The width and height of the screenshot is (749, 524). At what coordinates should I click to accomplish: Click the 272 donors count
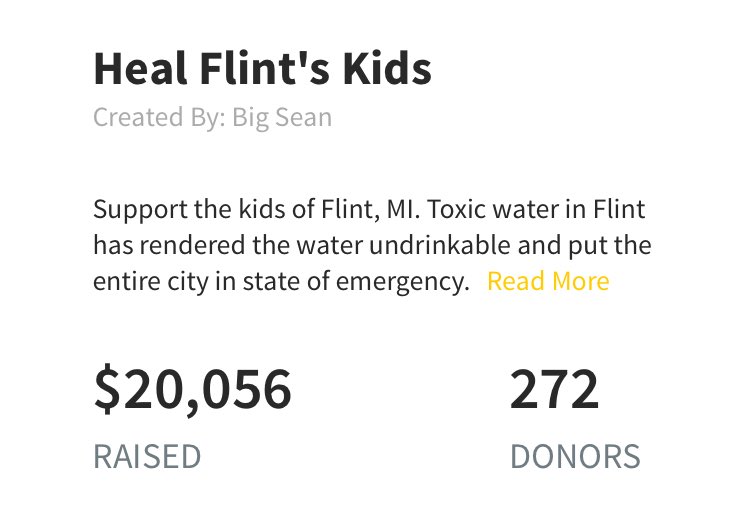554,389
